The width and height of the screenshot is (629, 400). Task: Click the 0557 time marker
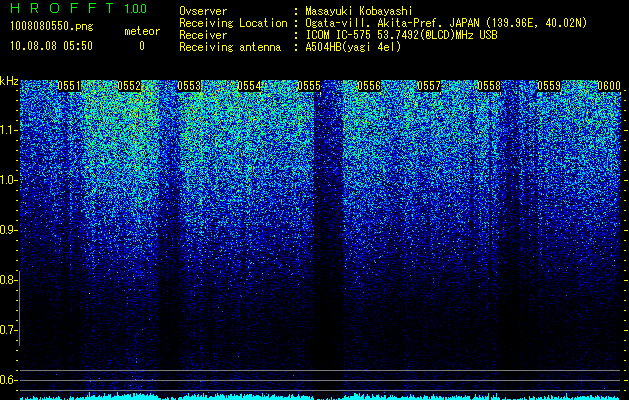click(x=429, y=86)
